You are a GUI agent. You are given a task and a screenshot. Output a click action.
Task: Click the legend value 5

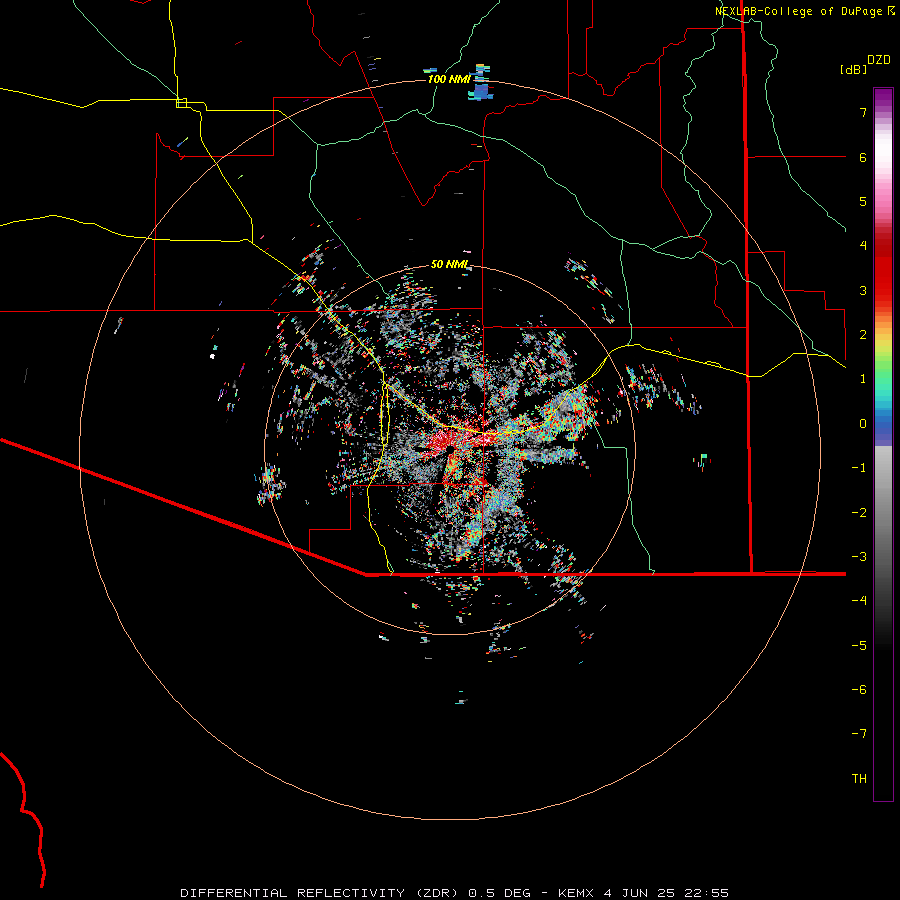863,201
